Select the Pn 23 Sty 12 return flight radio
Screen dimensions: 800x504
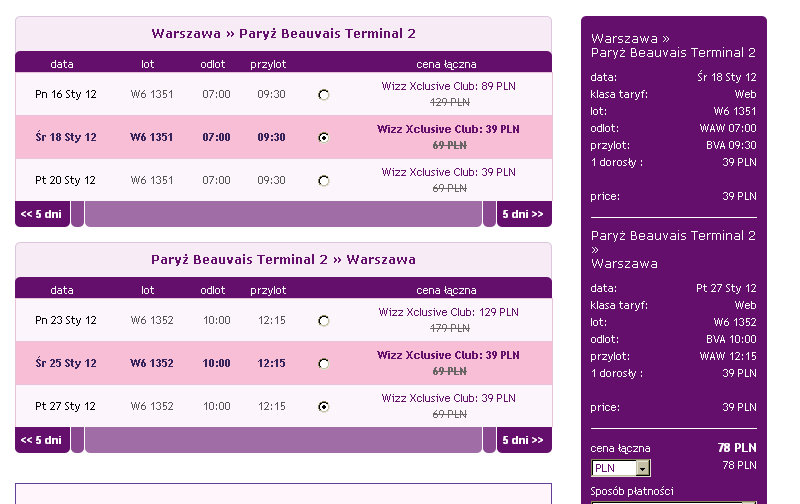(323, 321)
